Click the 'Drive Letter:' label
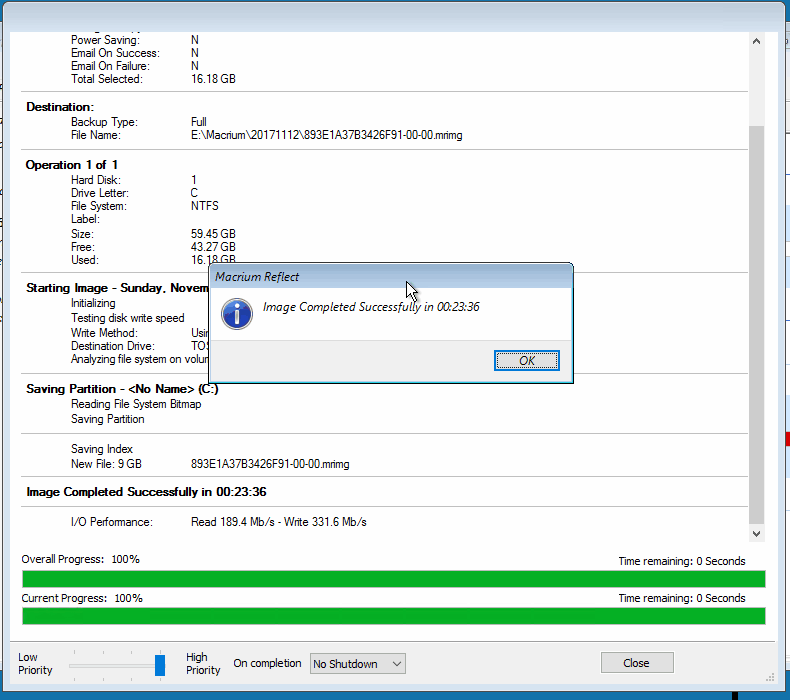Image resolution: width=790 pixels, height=700 pixels. tap(100, 193)
